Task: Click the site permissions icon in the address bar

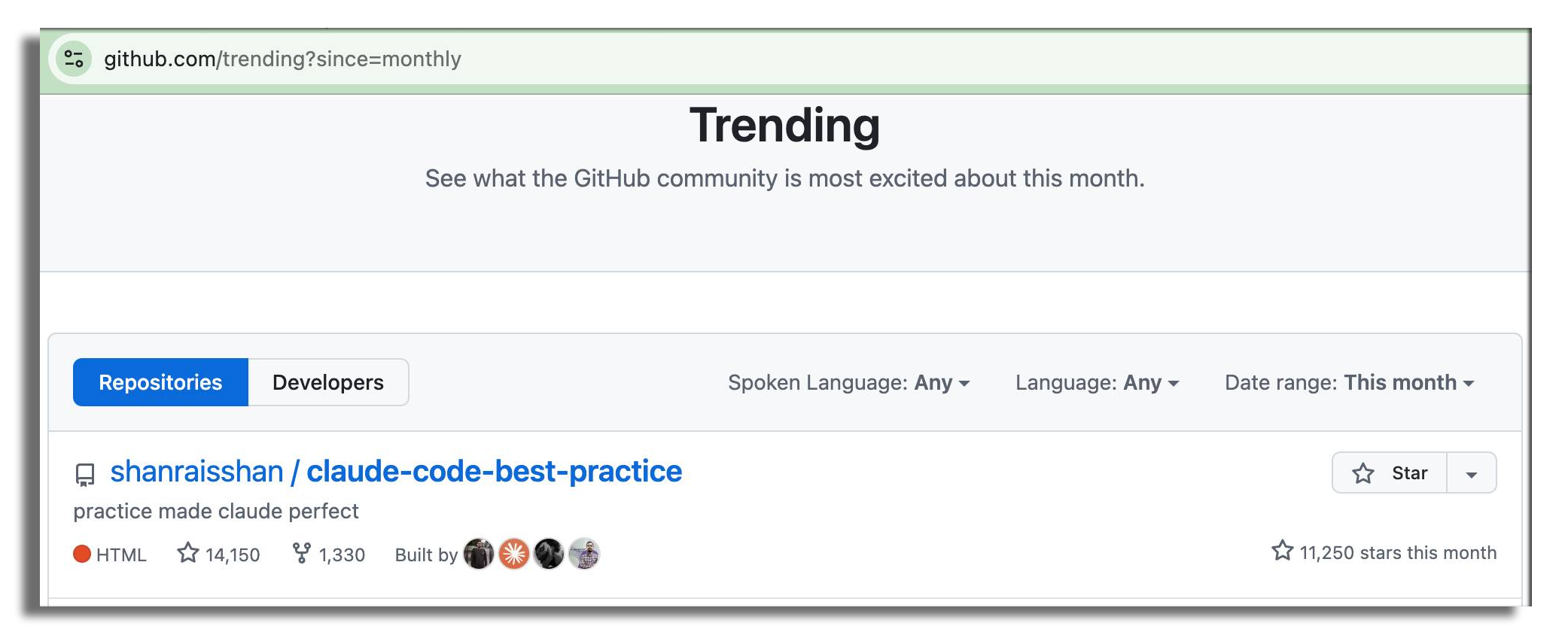Action: click(74, 59)
